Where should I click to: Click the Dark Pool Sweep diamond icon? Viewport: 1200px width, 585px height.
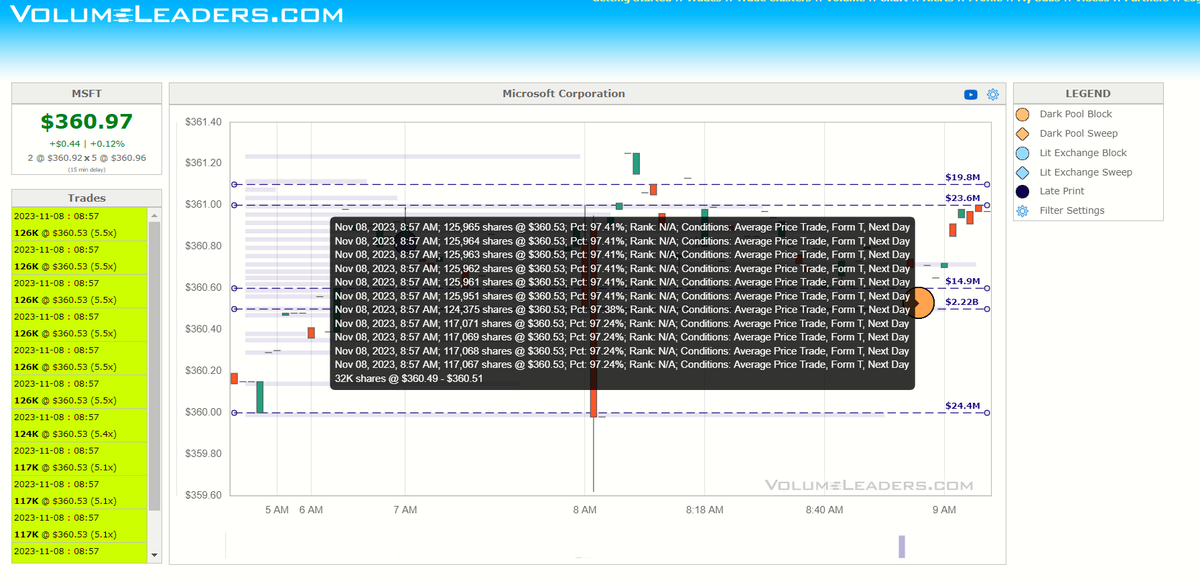click(1022, 133)
